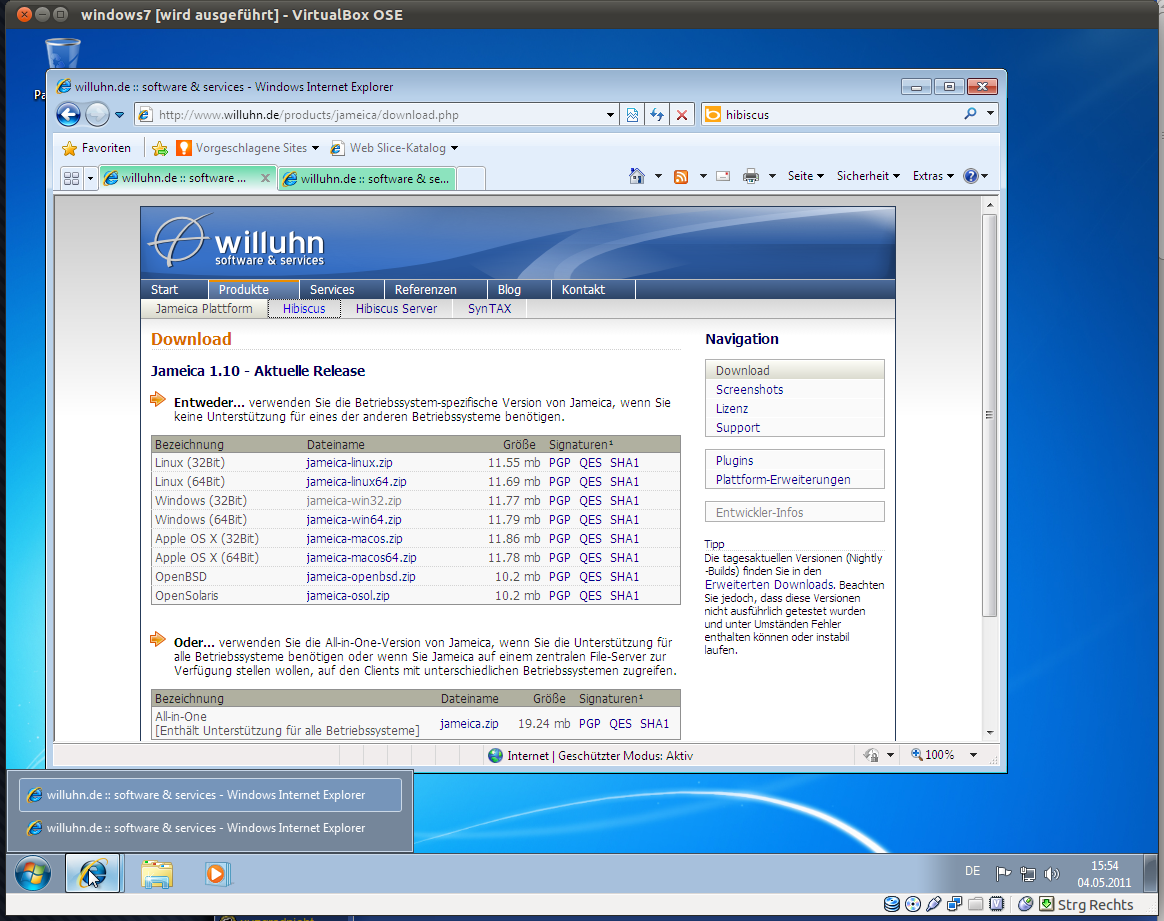Click the compatibility view icon in address bar
This screenshot has width=1164, height=921.
[632, 114]
